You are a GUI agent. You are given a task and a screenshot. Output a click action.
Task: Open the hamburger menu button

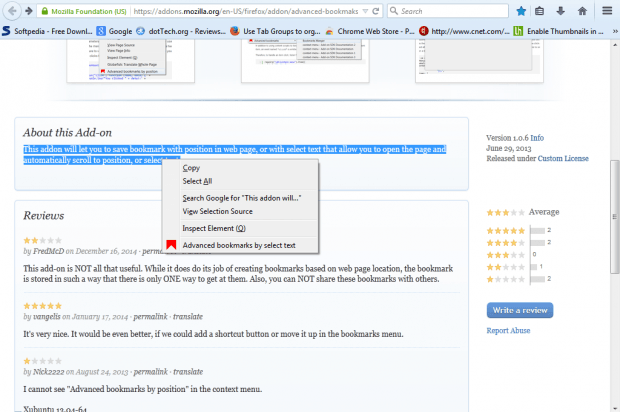607,11
